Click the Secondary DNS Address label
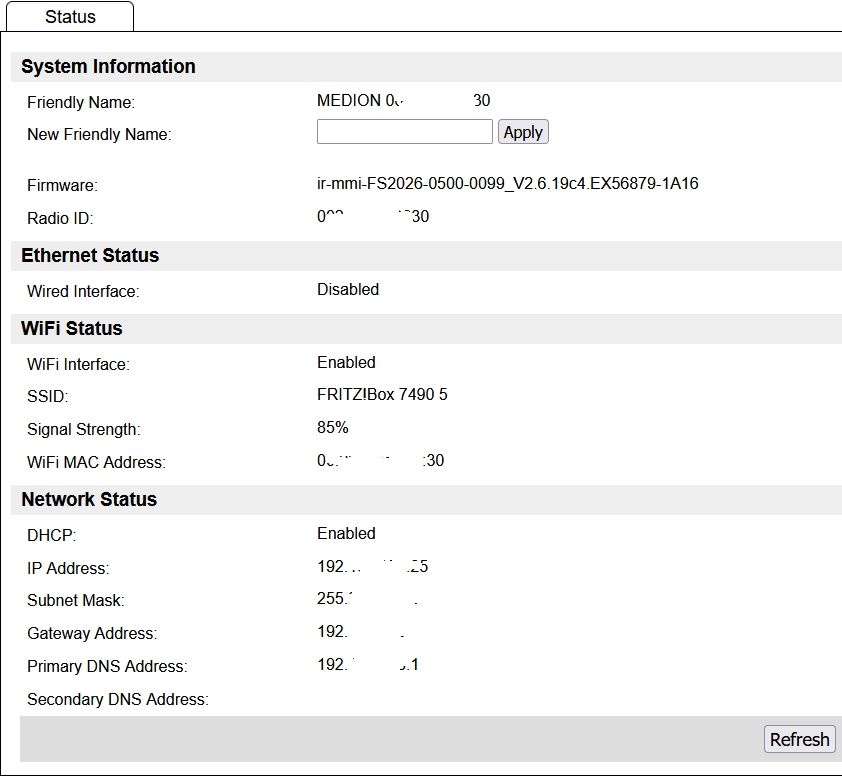This screenshot has width=842, height=780. coord(117,700)
